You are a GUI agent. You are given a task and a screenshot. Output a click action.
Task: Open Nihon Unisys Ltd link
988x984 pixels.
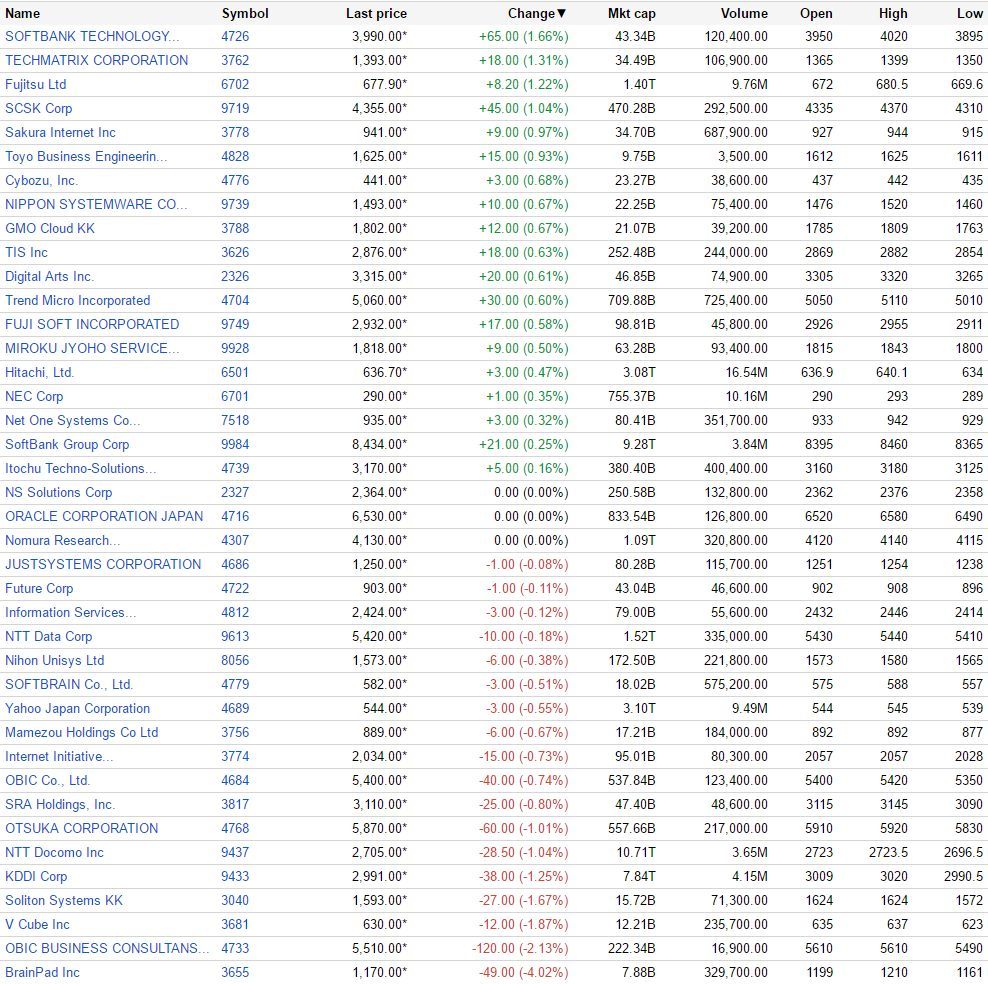[x=55, y=660]
